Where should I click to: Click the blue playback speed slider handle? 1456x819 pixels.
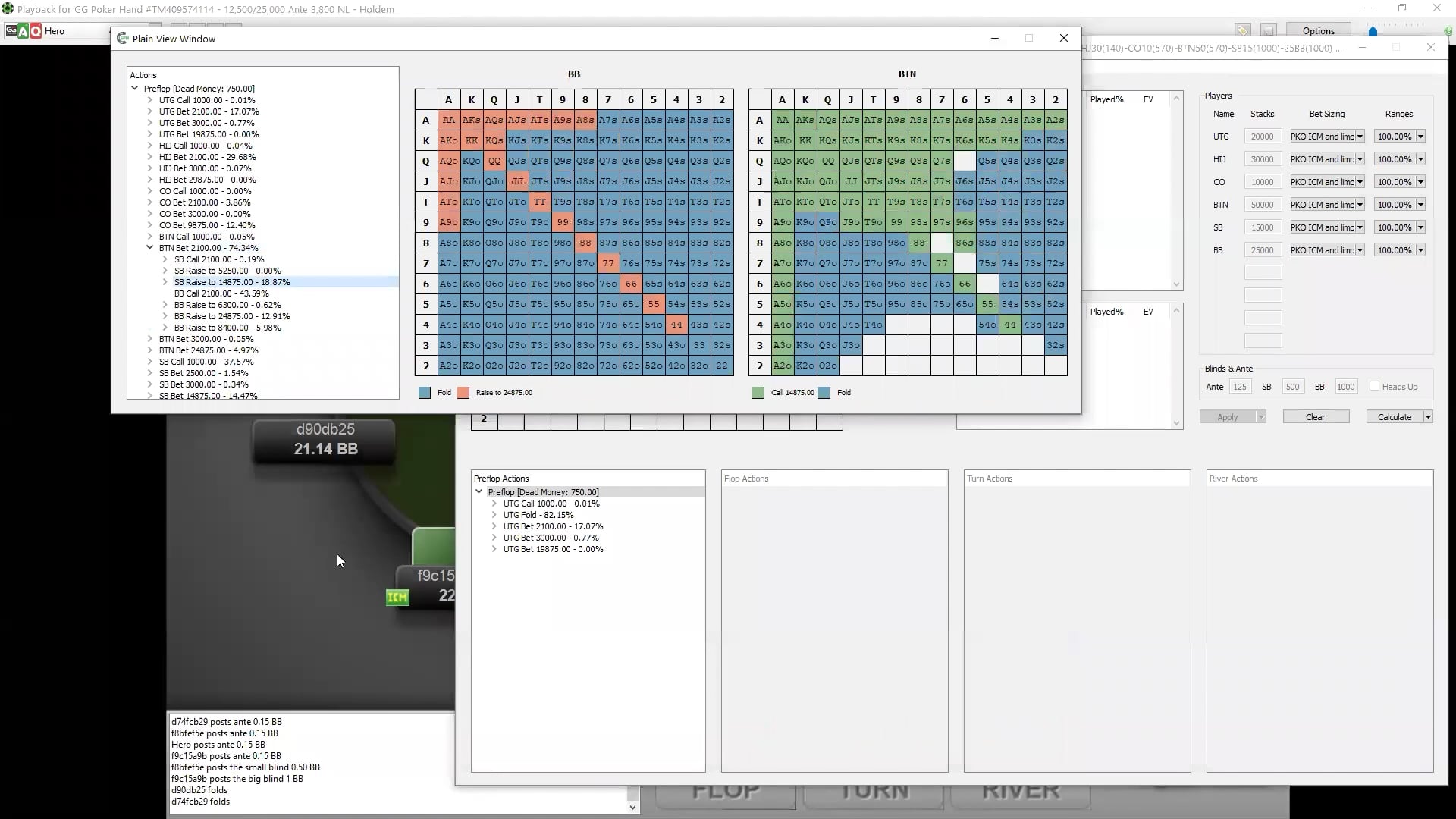pos(1373,31)
